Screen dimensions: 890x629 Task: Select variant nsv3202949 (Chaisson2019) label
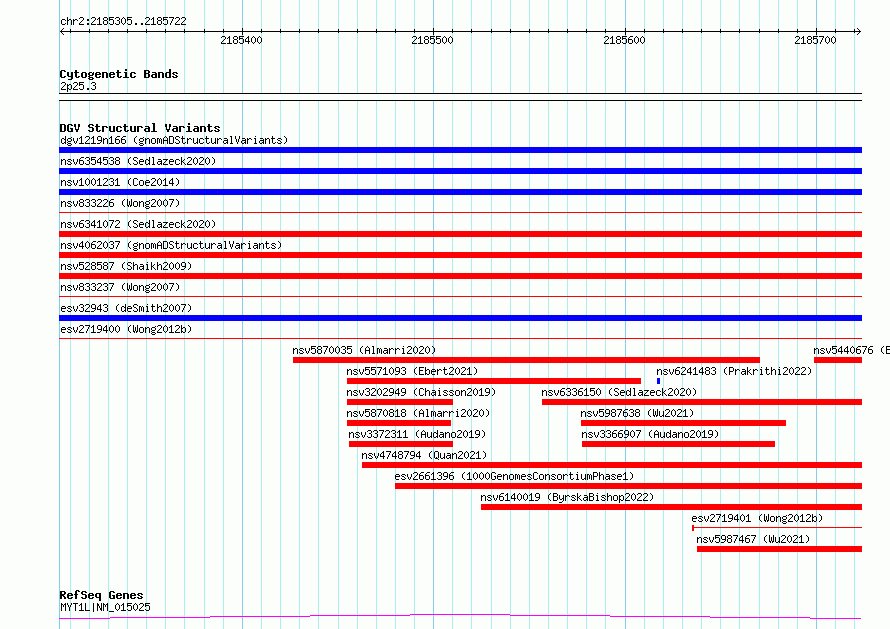tap(421, 392)
